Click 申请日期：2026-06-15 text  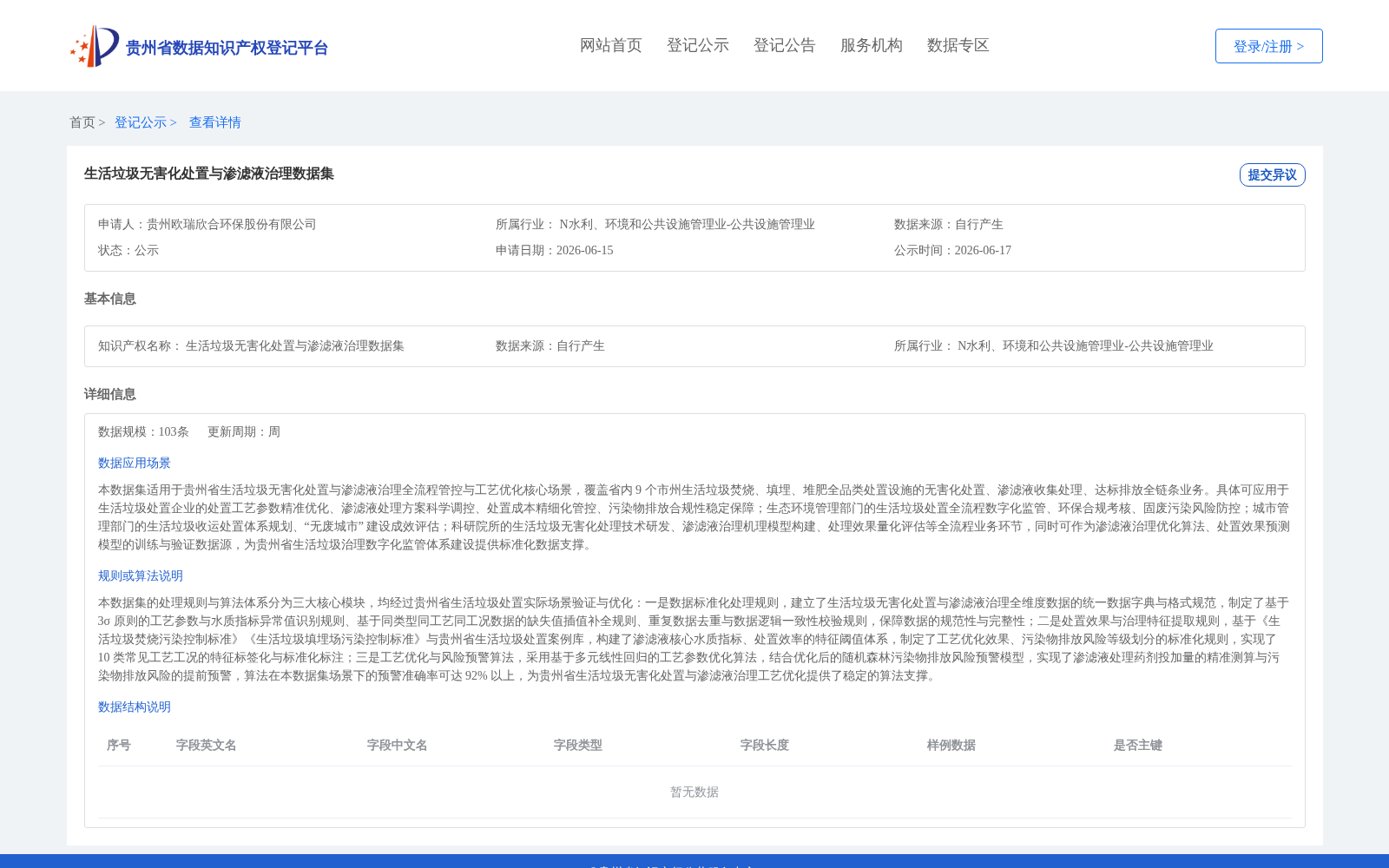point(555,250)
